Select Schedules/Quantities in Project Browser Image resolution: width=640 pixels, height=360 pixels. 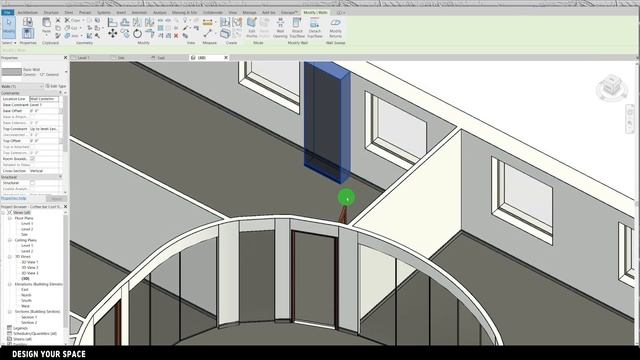35,333
